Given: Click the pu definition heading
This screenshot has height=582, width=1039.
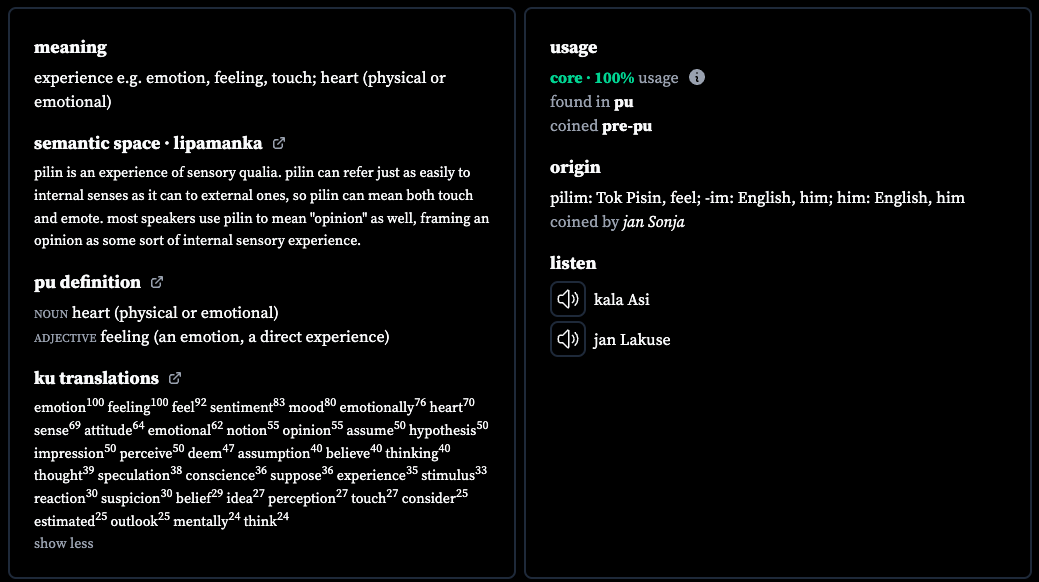Looking at the screenshot, I should click(87, 282).
